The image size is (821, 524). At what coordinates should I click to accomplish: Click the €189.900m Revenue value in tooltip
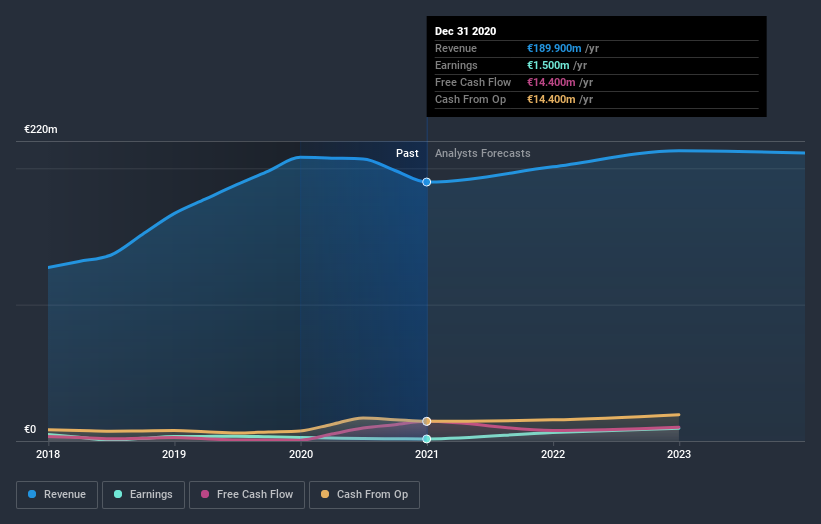tap(554, 48)
